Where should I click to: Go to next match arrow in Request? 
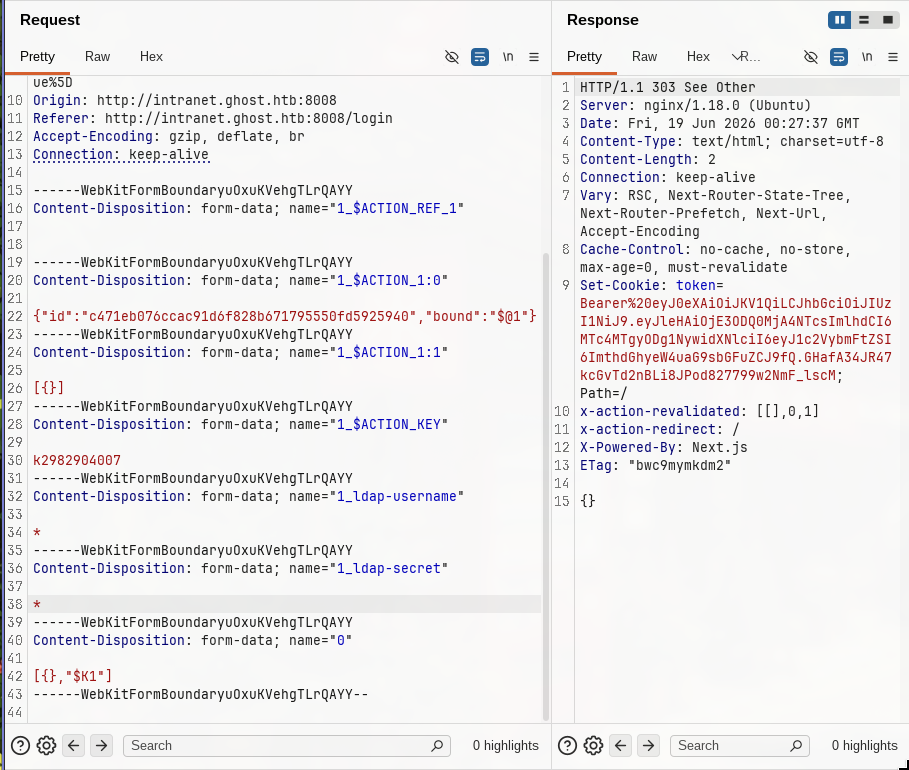point(101,746)
